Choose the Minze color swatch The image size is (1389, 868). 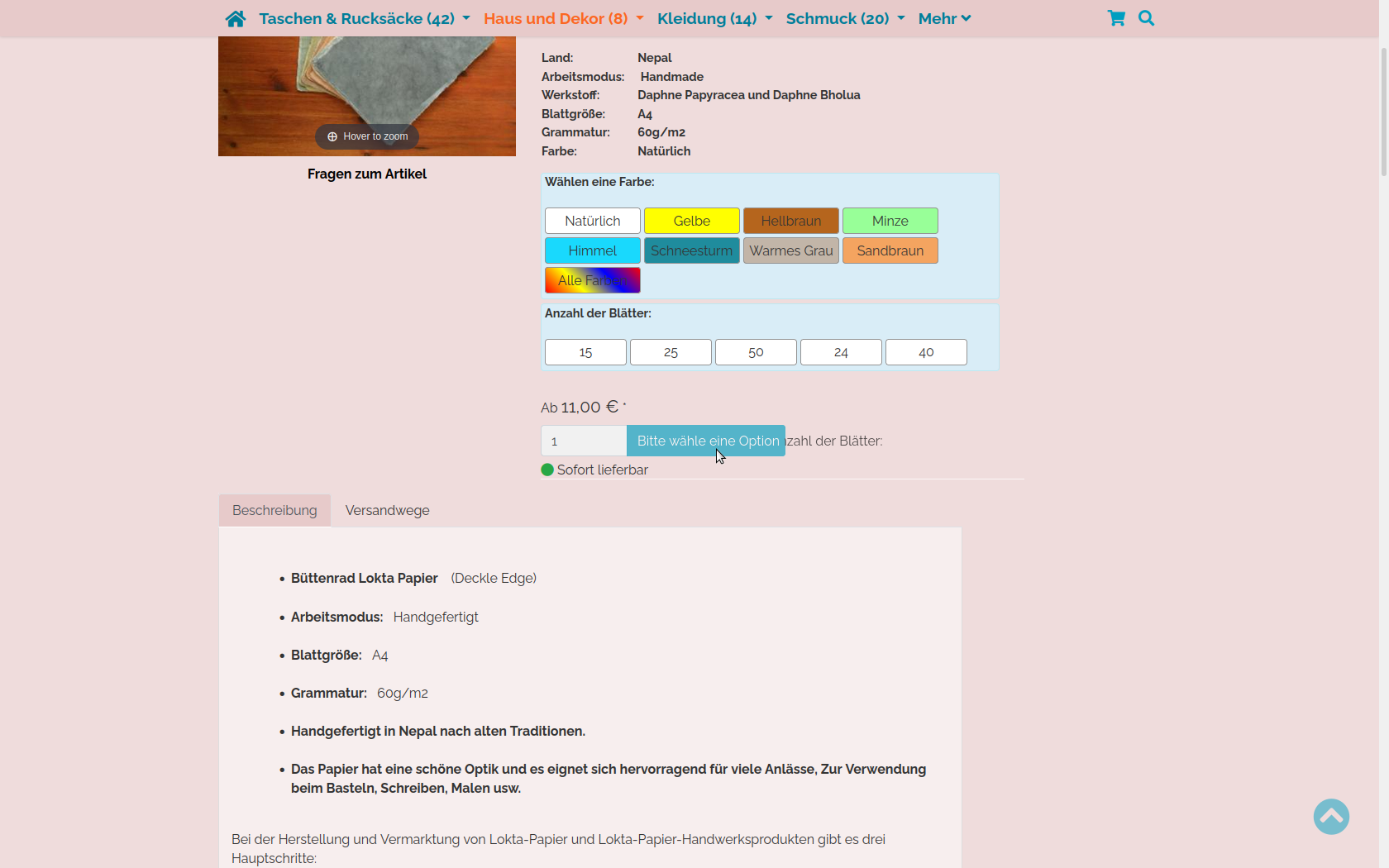pyautogui.click(x=890, y=221)
